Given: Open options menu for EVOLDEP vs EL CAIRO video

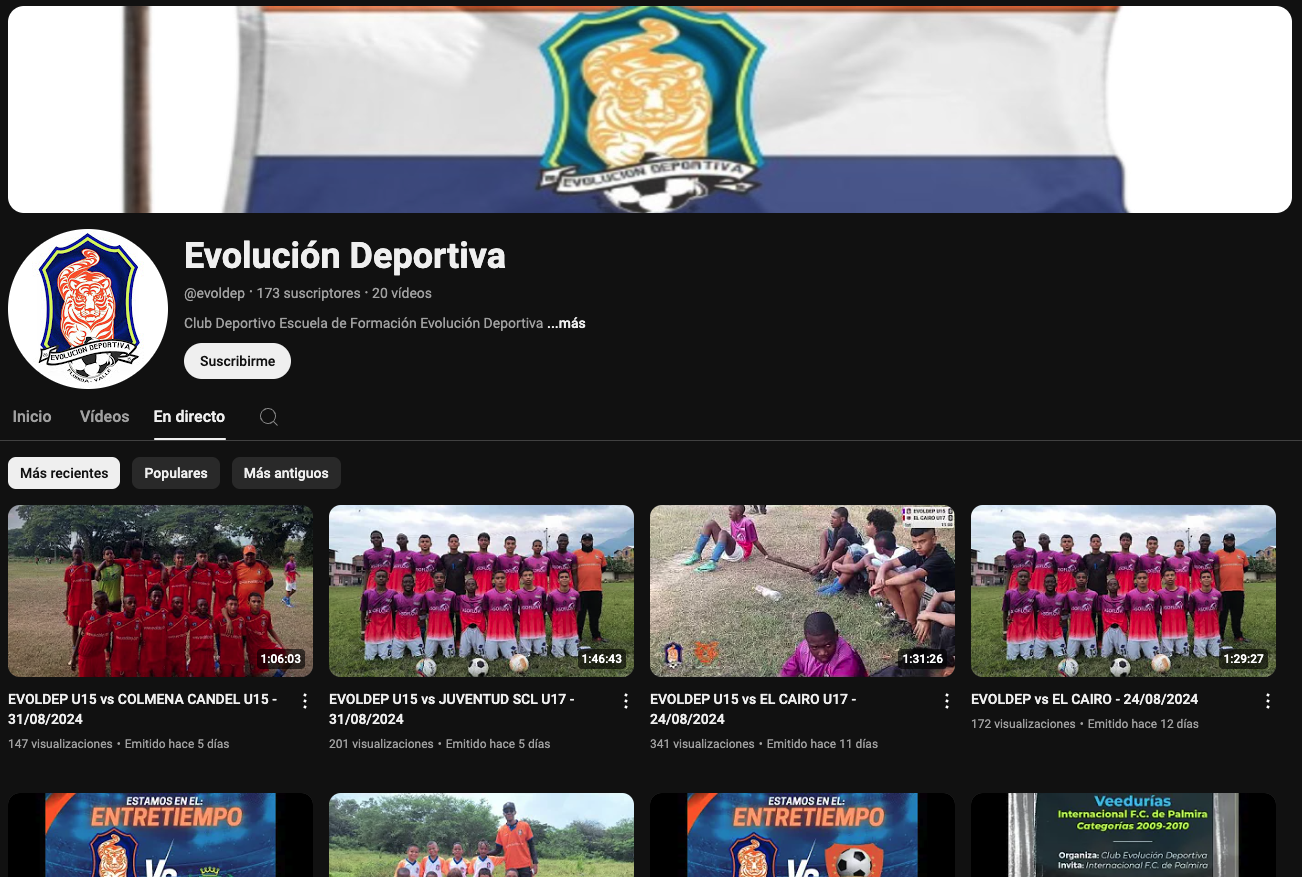Looking at the screenshot, I should click(1268, 701).
